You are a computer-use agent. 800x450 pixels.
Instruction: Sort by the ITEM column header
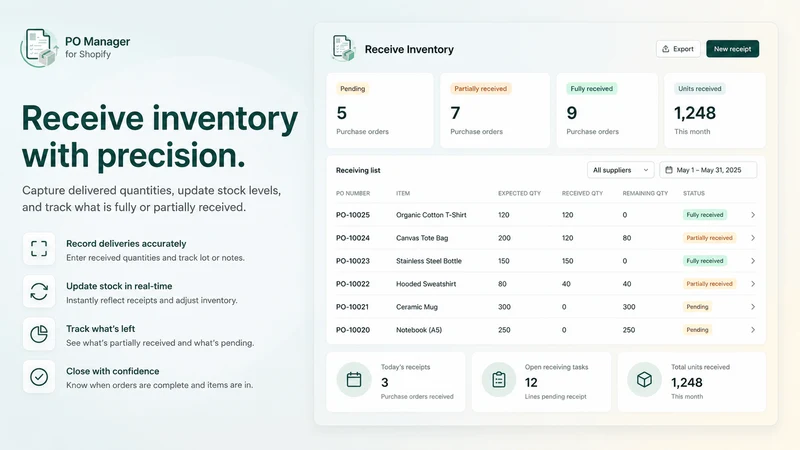point(403,193)
